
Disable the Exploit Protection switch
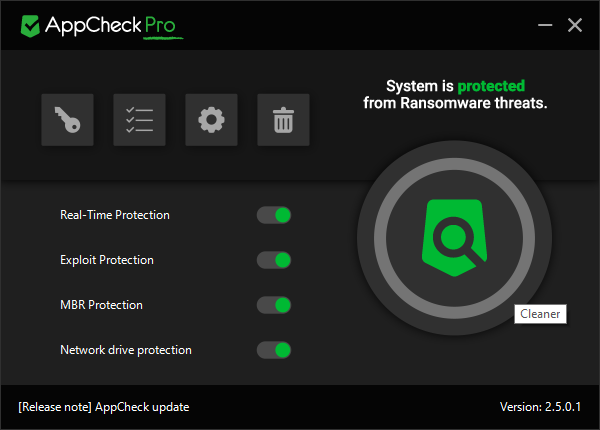tap(274, 260)
